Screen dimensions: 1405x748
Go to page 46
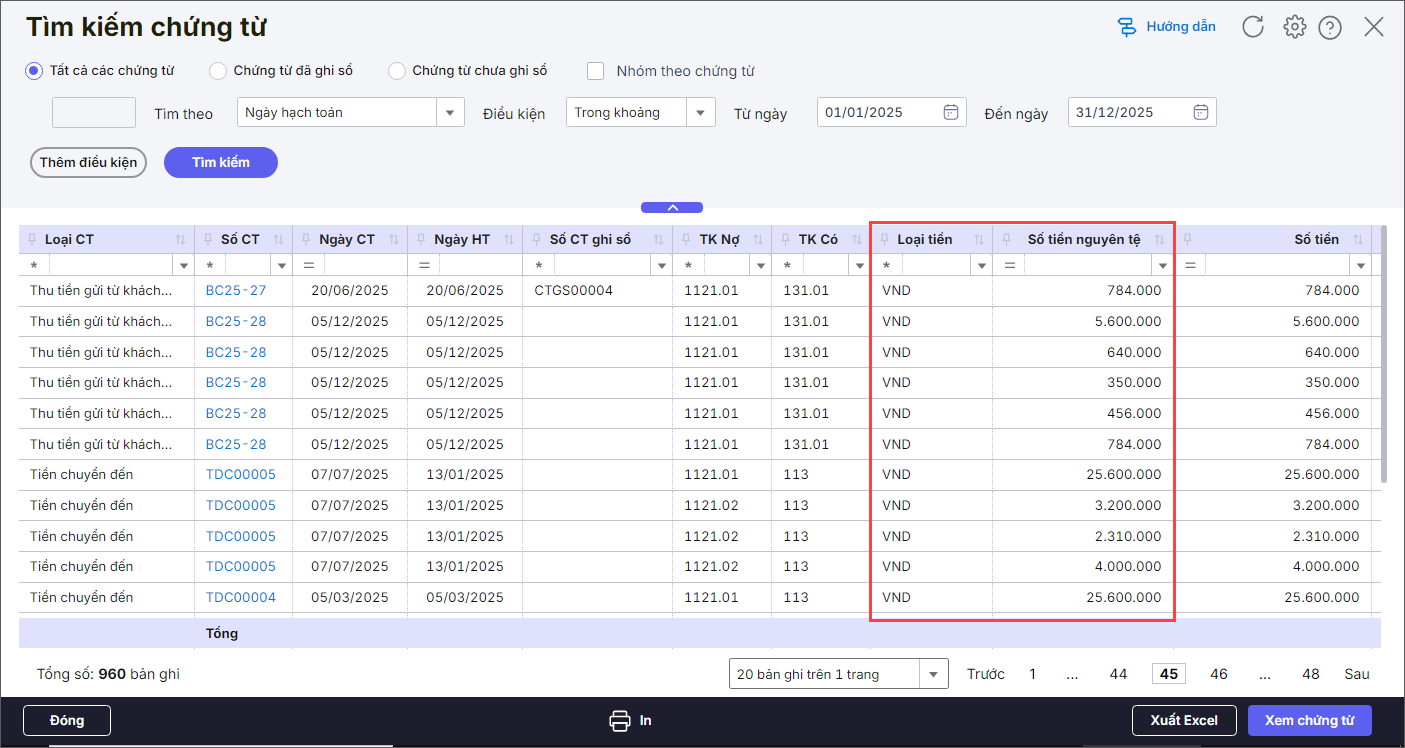[1218, 674]
